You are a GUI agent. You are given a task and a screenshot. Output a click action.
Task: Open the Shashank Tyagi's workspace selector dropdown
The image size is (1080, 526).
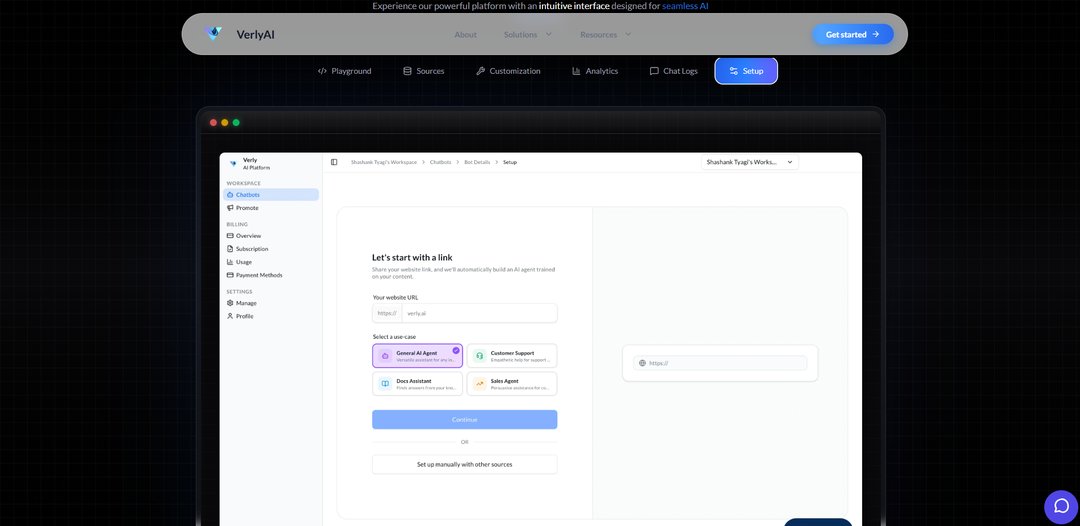pyautogui.click(x=749, y=162)
